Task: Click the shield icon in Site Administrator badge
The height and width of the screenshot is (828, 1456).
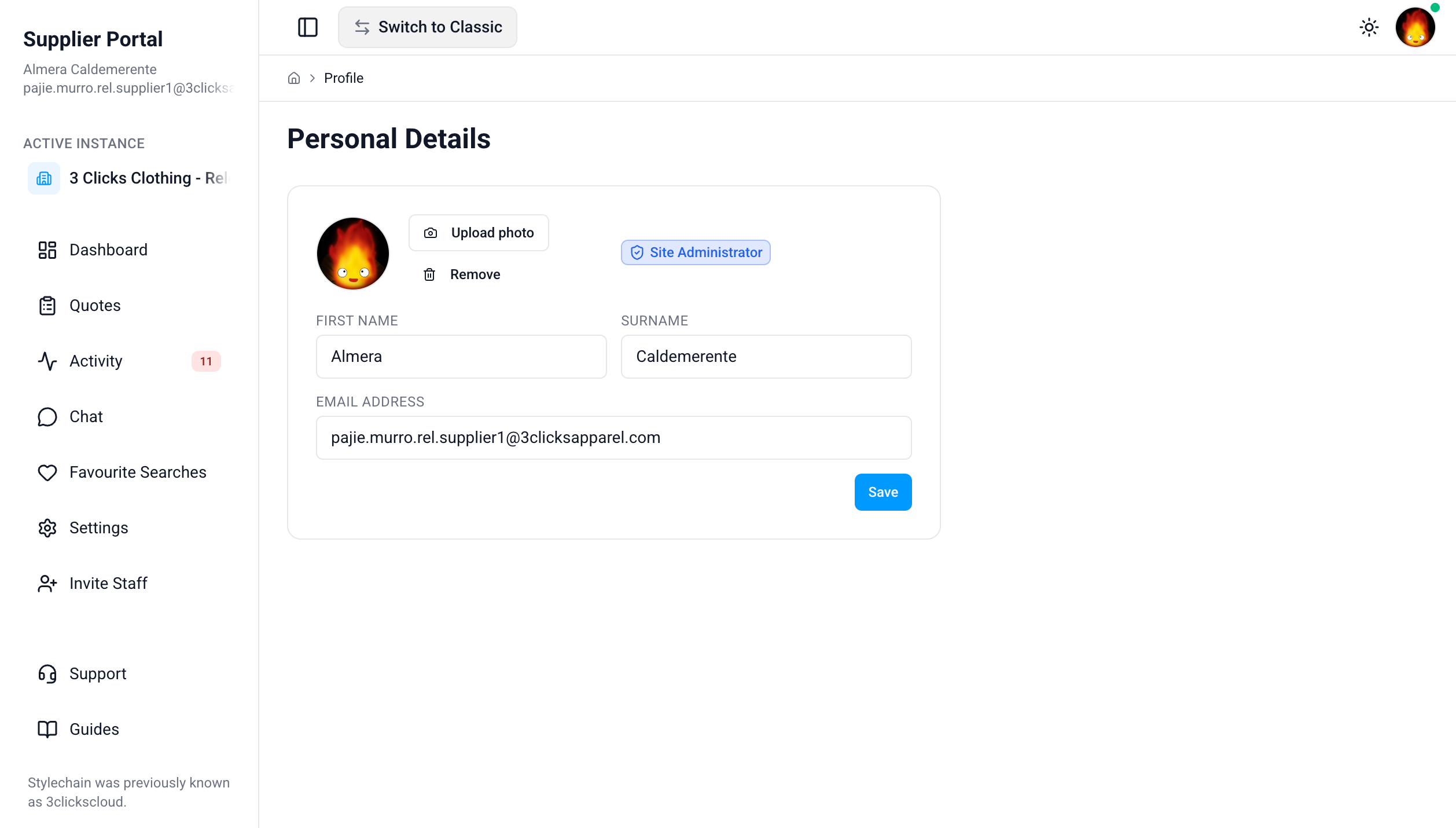Action: [x=637, y=252]
